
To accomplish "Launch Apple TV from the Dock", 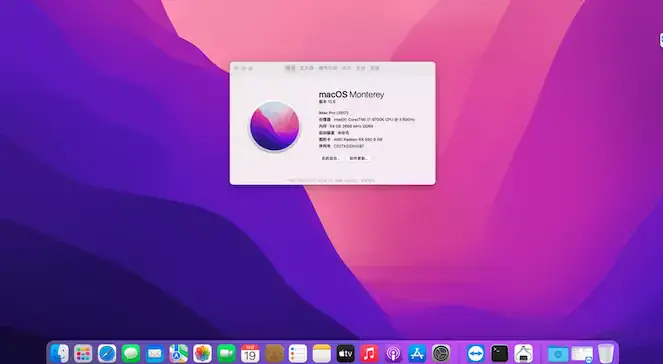I will coord(345,353).
